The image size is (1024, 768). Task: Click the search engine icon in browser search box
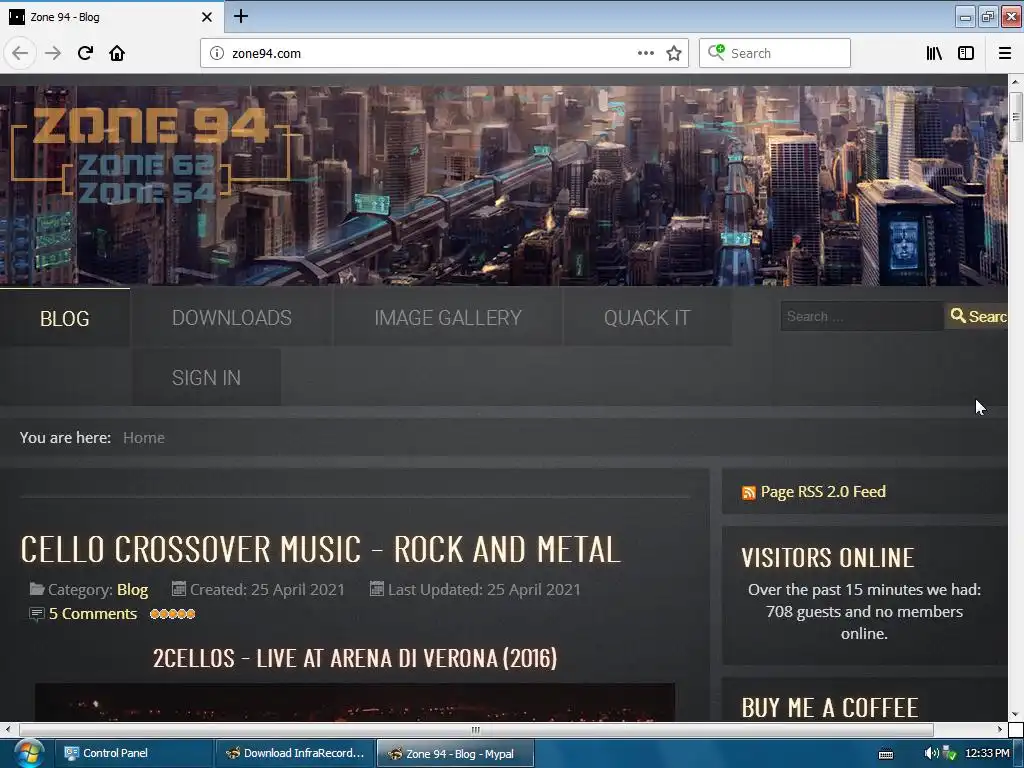click(716, 52)
